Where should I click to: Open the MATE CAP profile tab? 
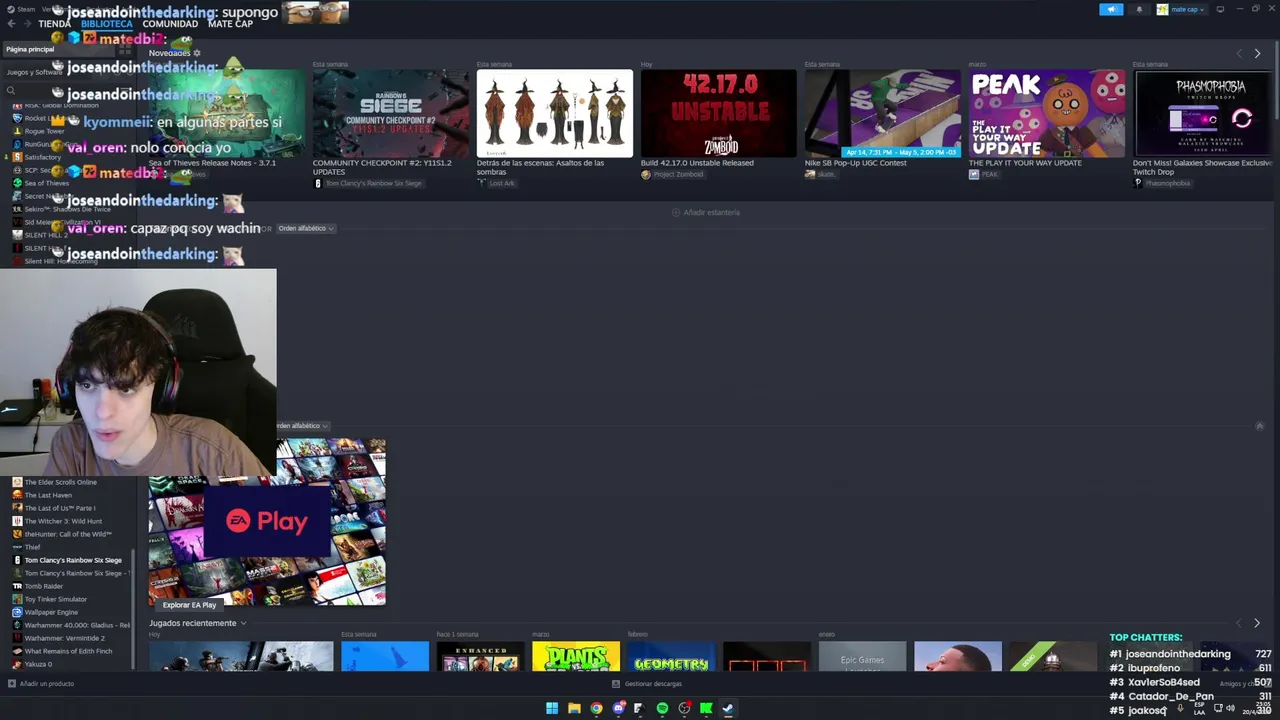[x=230, y=24]
